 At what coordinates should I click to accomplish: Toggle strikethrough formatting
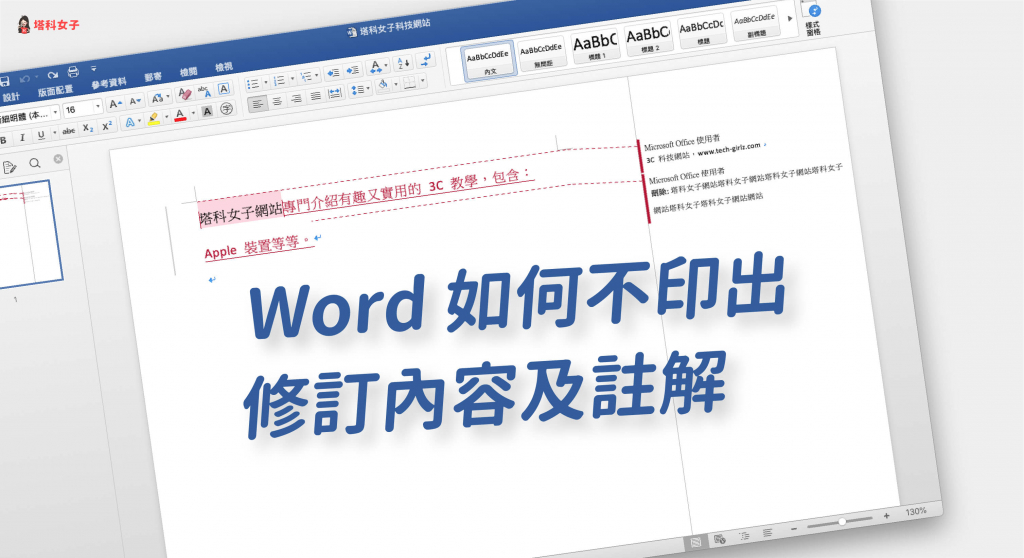click(x=68, y=131)
